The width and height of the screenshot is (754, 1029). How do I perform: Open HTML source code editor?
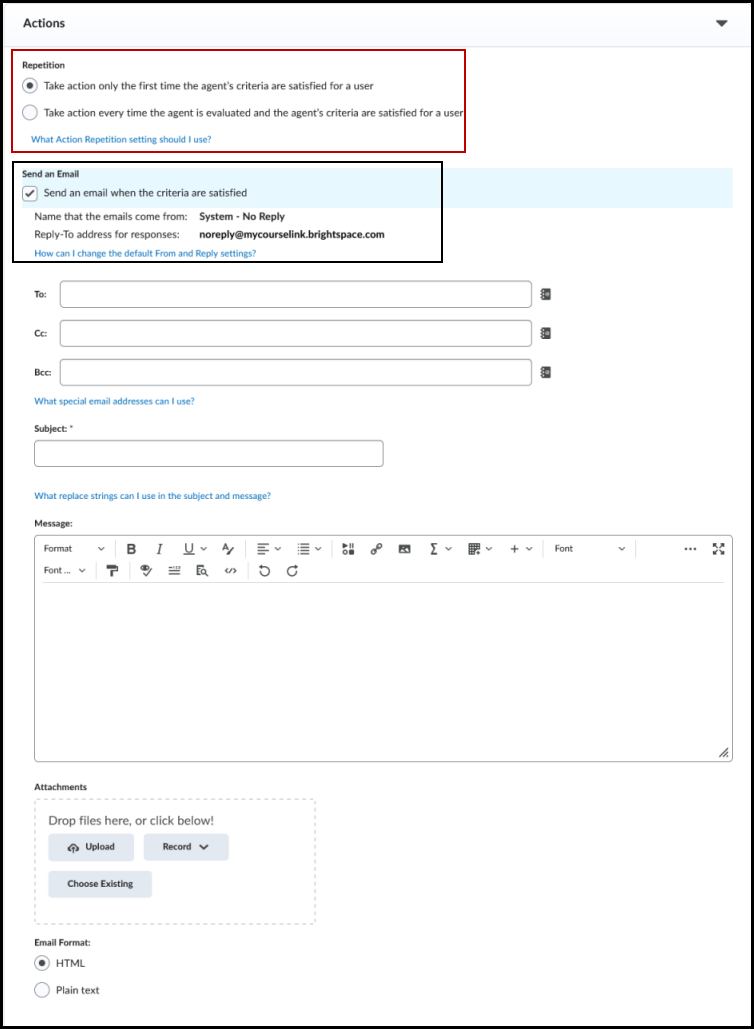pos(230,571)
